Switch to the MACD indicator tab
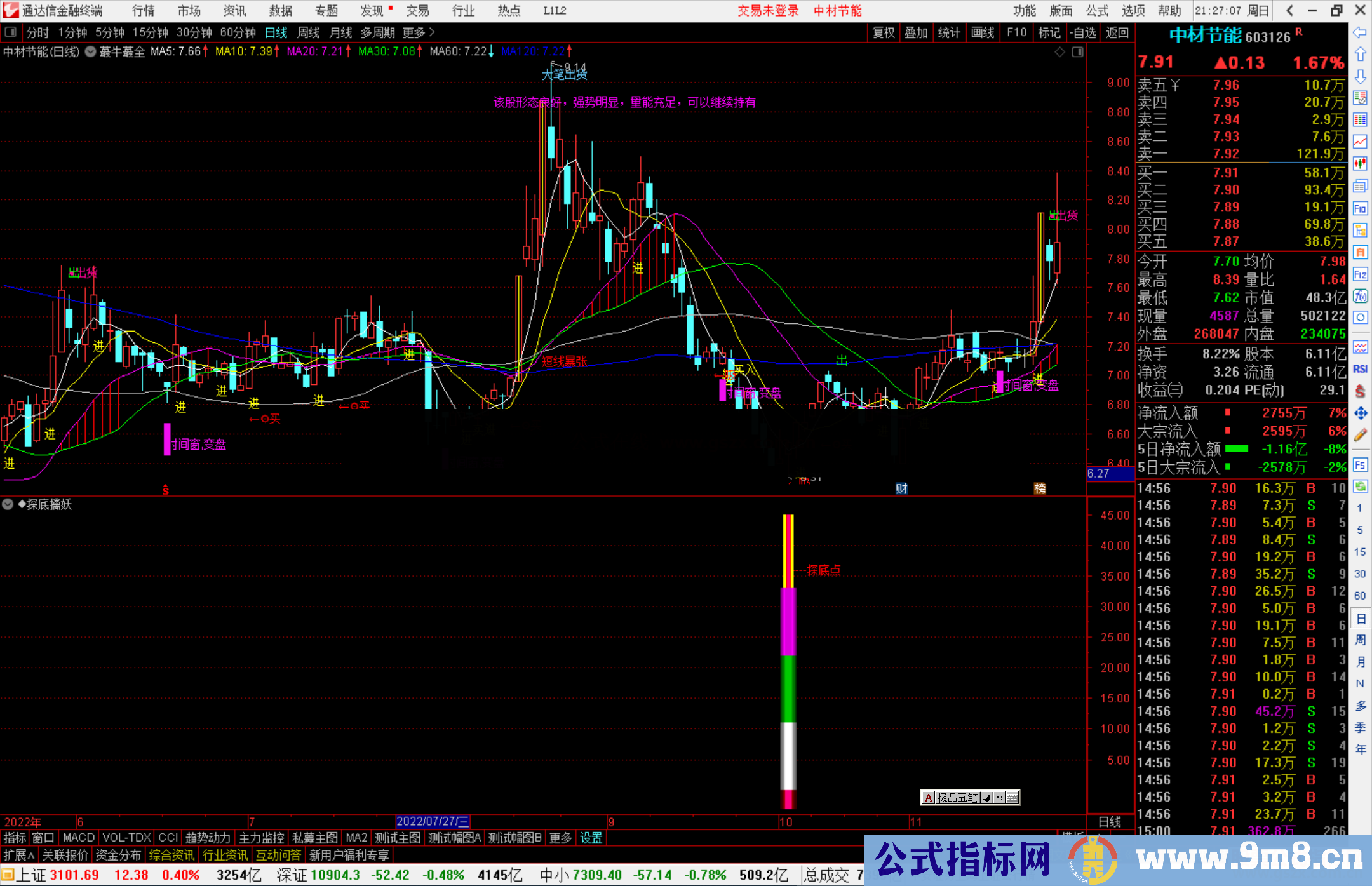 point(78,838)
